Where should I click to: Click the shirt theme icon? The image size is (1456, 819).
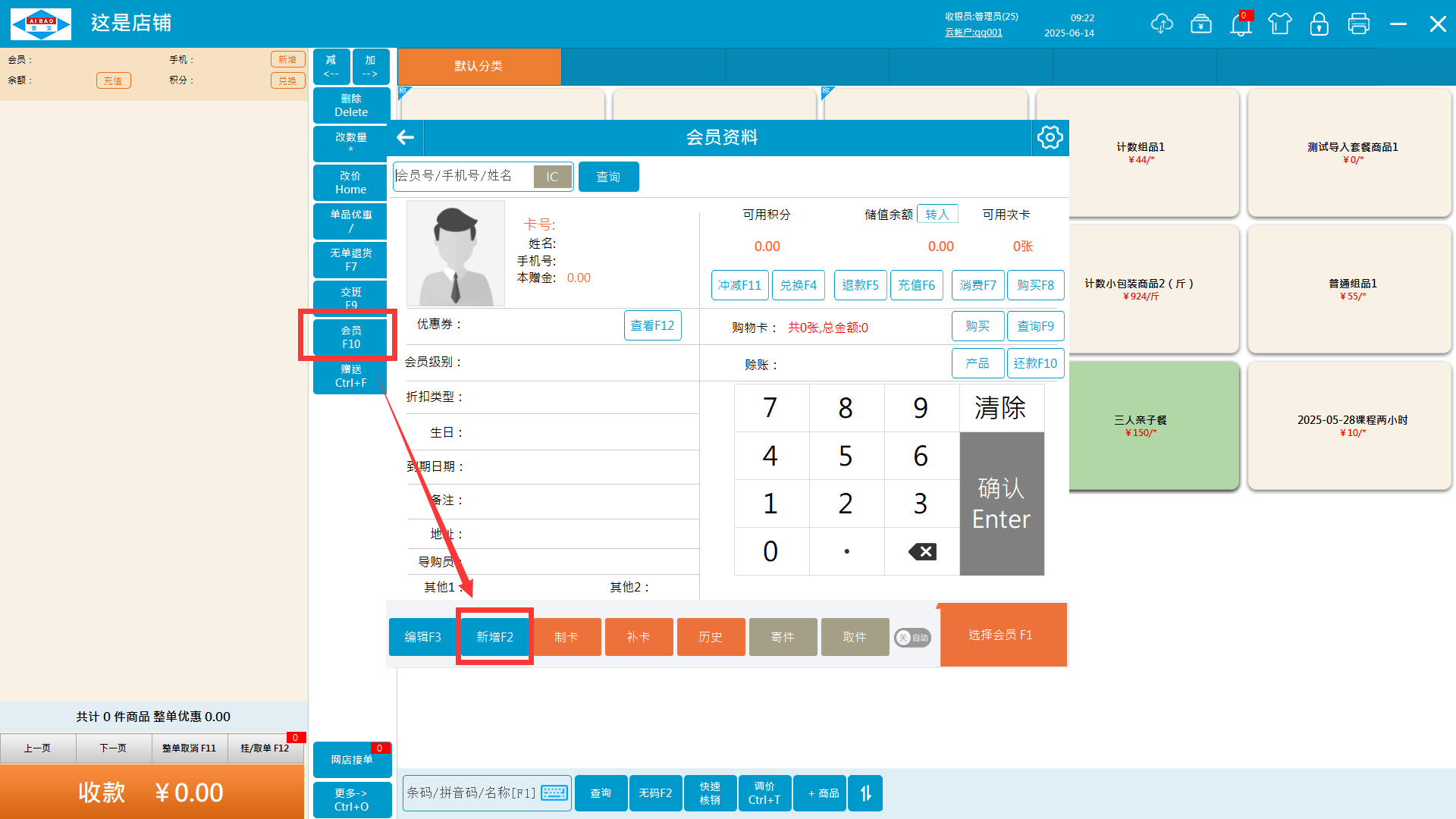pyautogui.click(x=1280, y=24)
